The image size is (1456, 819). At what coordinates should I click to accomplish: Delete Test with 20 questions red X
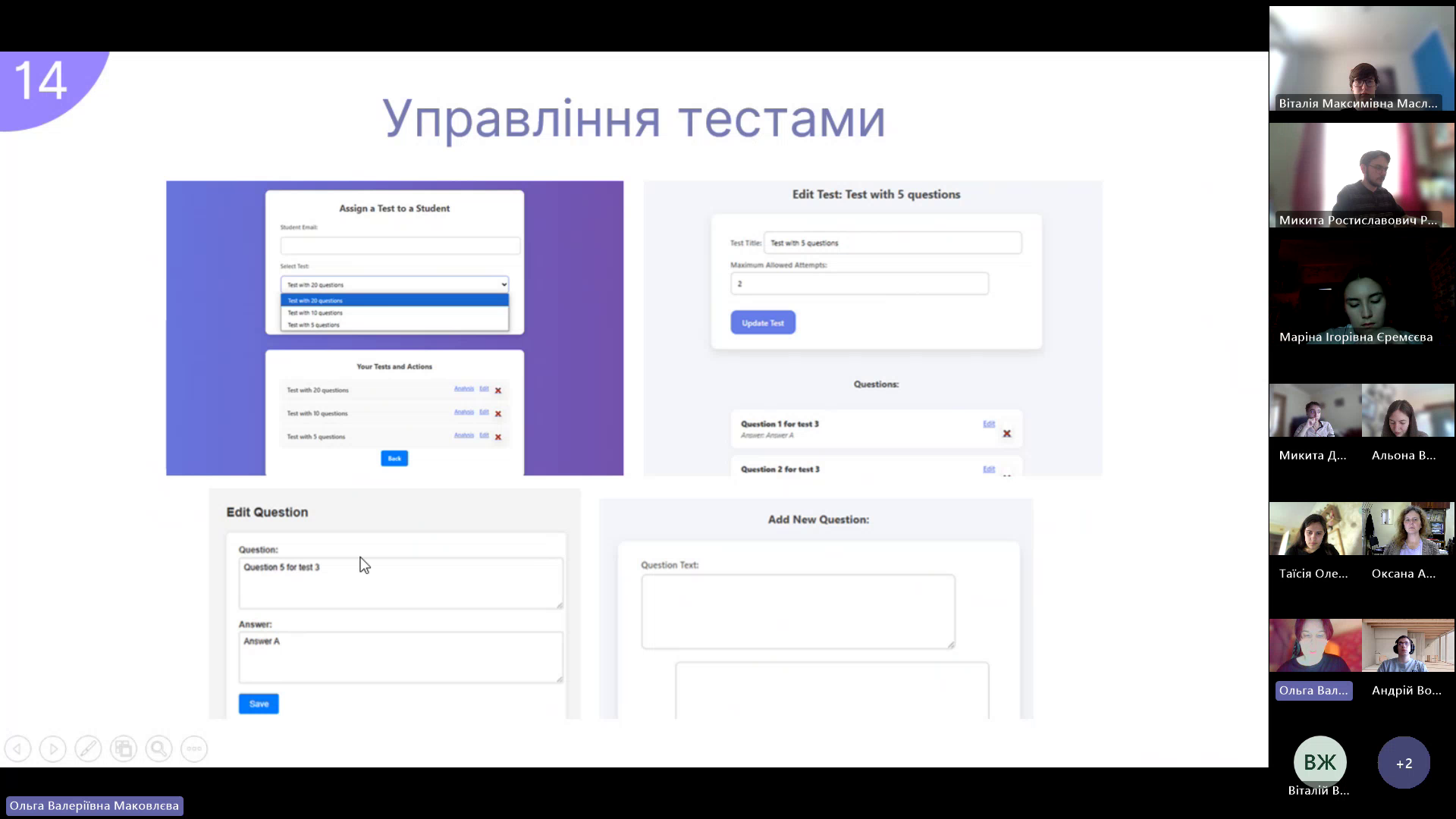pyautogui.click(x=498, y=391)
